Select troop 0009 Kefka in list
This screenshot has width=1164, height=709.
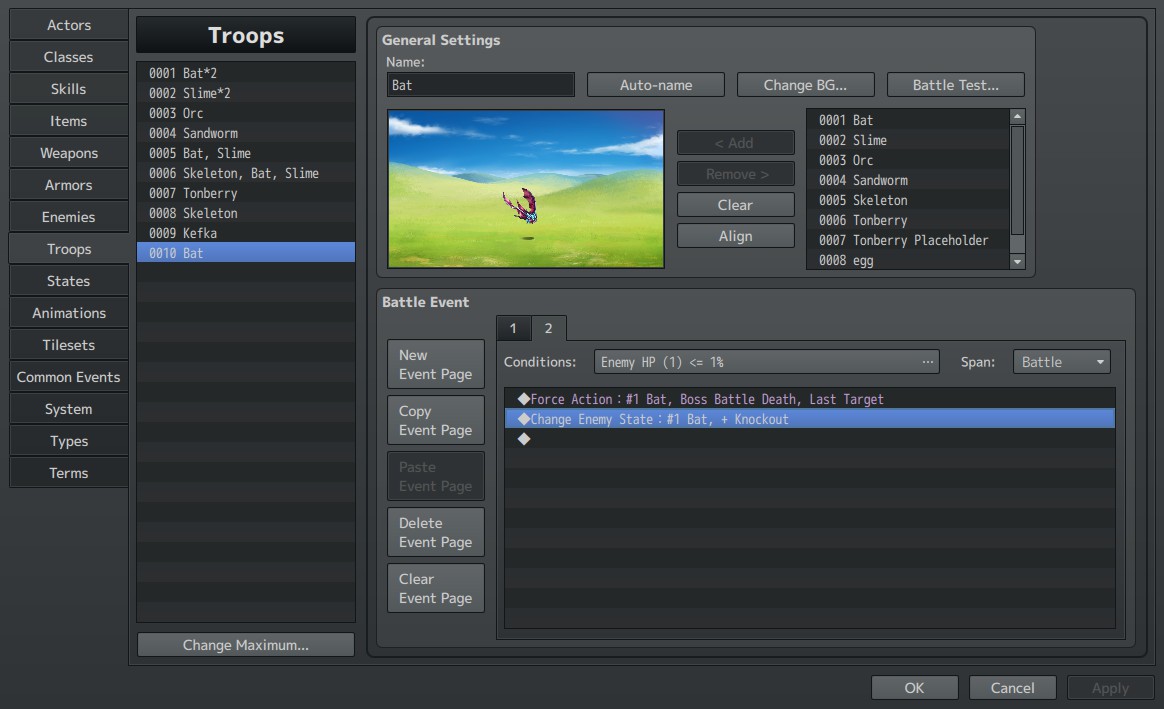pyautogui.click(x=246, y=233)
